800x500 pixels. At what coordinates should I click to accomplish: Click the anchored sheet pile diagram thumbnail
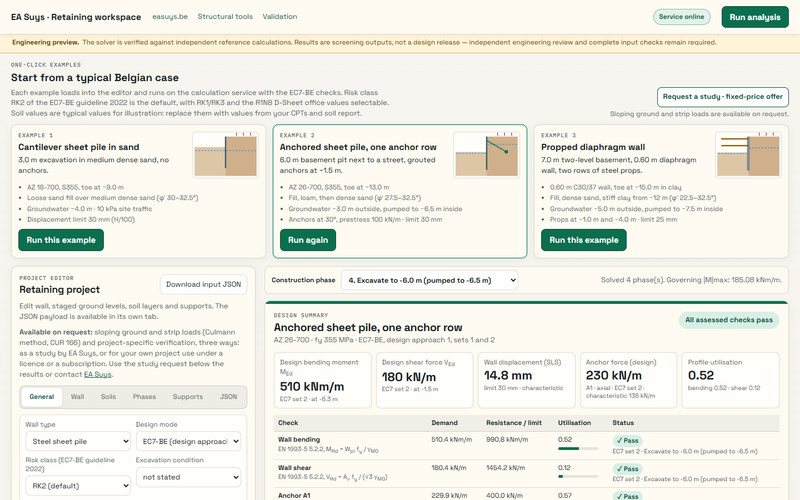point(486,155)
